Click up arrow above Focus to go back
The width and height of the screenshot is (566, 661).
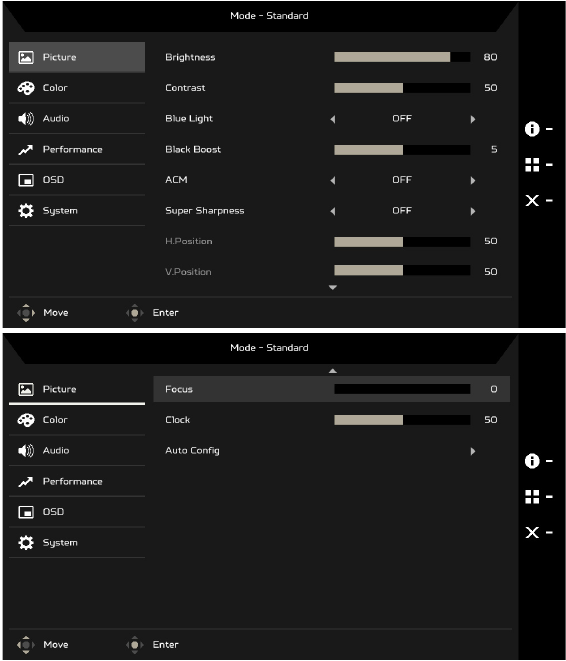(333, 371)
